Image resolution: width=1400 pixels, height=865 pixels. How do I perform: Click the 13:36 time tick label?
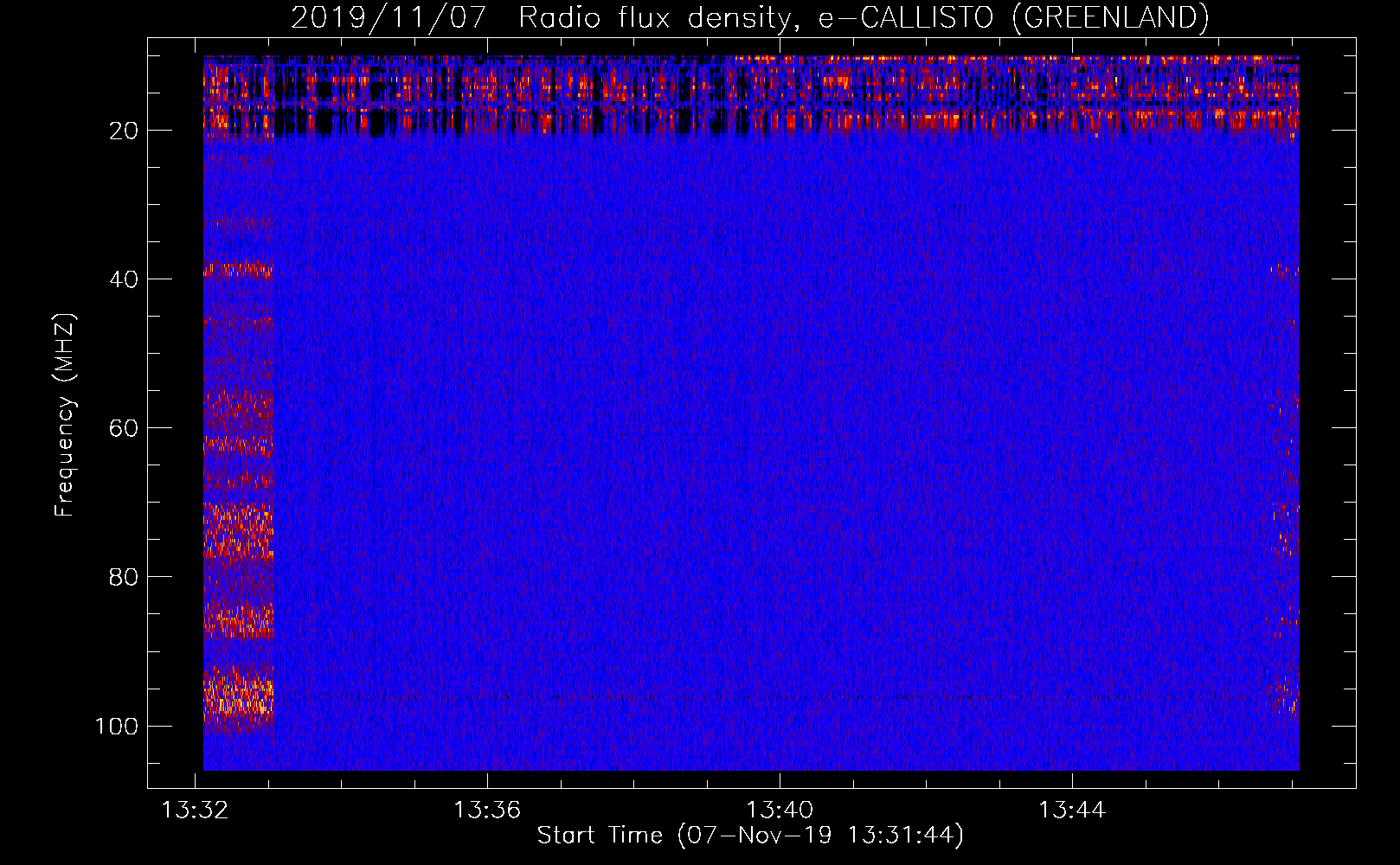point(487,811)
